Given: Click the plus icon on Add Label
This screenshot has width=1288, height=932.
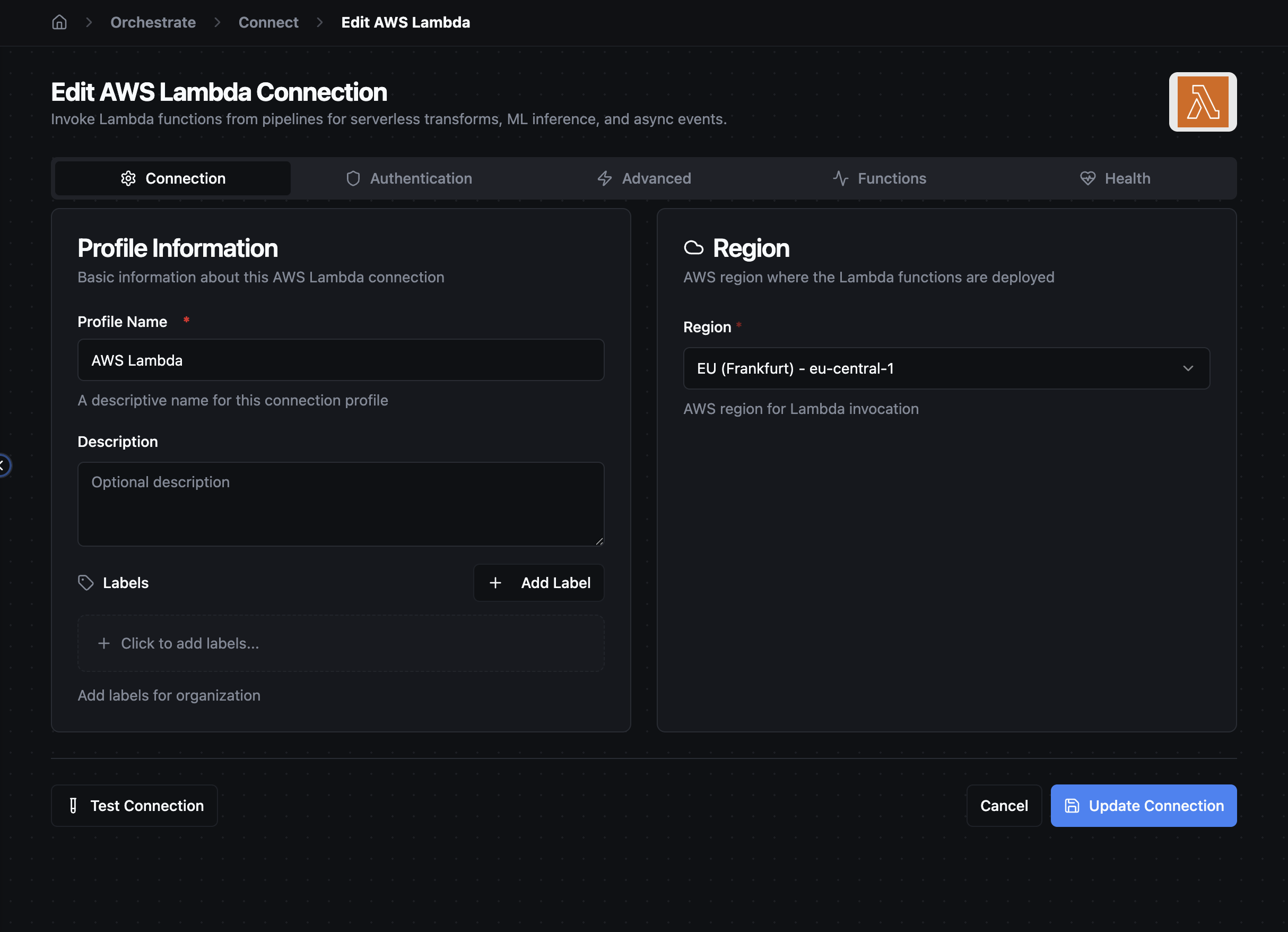Looking at the screenshot, I should (x=495, y=583).
